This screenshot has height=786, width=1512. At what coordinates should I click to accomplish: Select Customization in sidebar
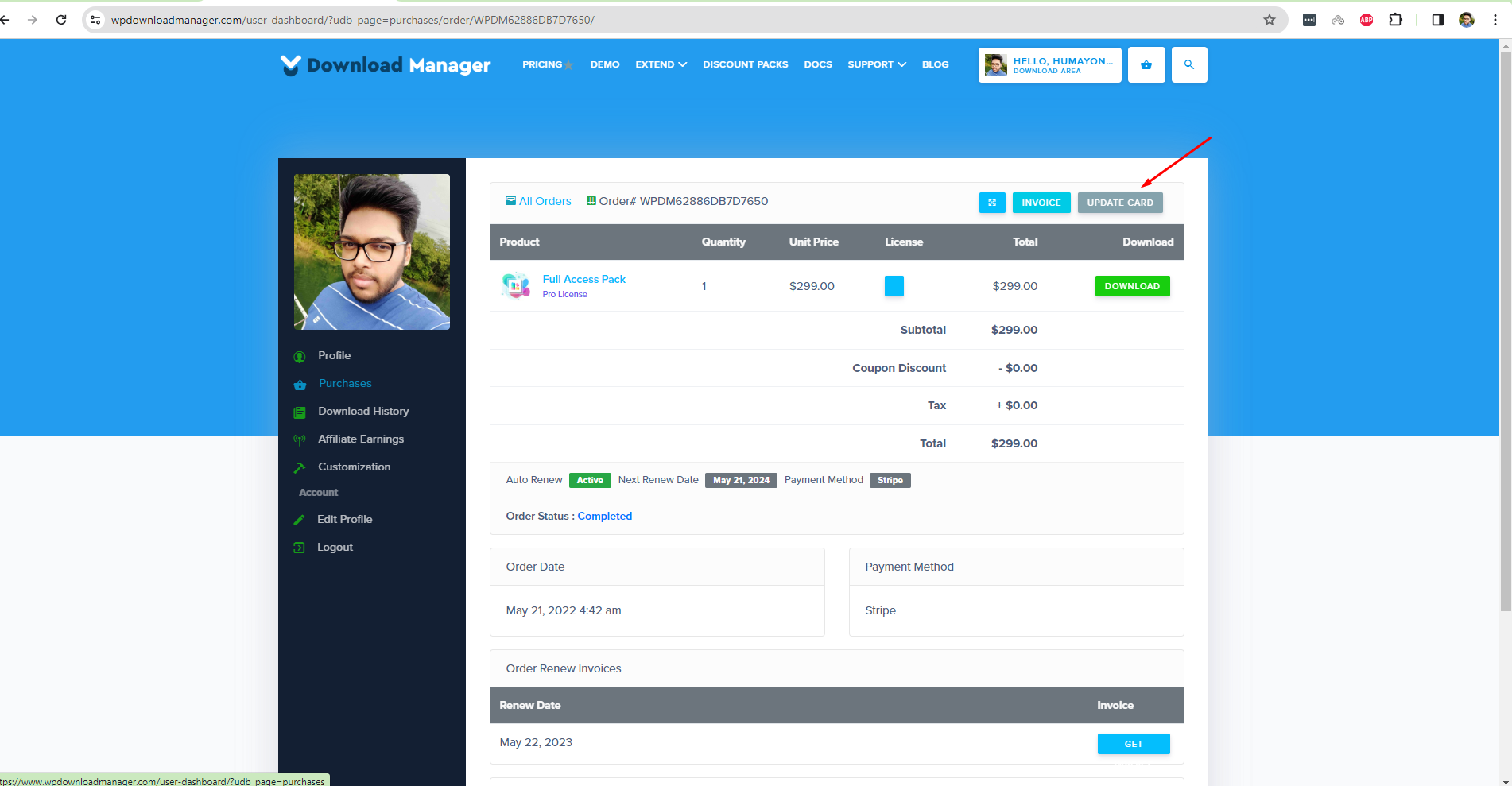point(354,467)
